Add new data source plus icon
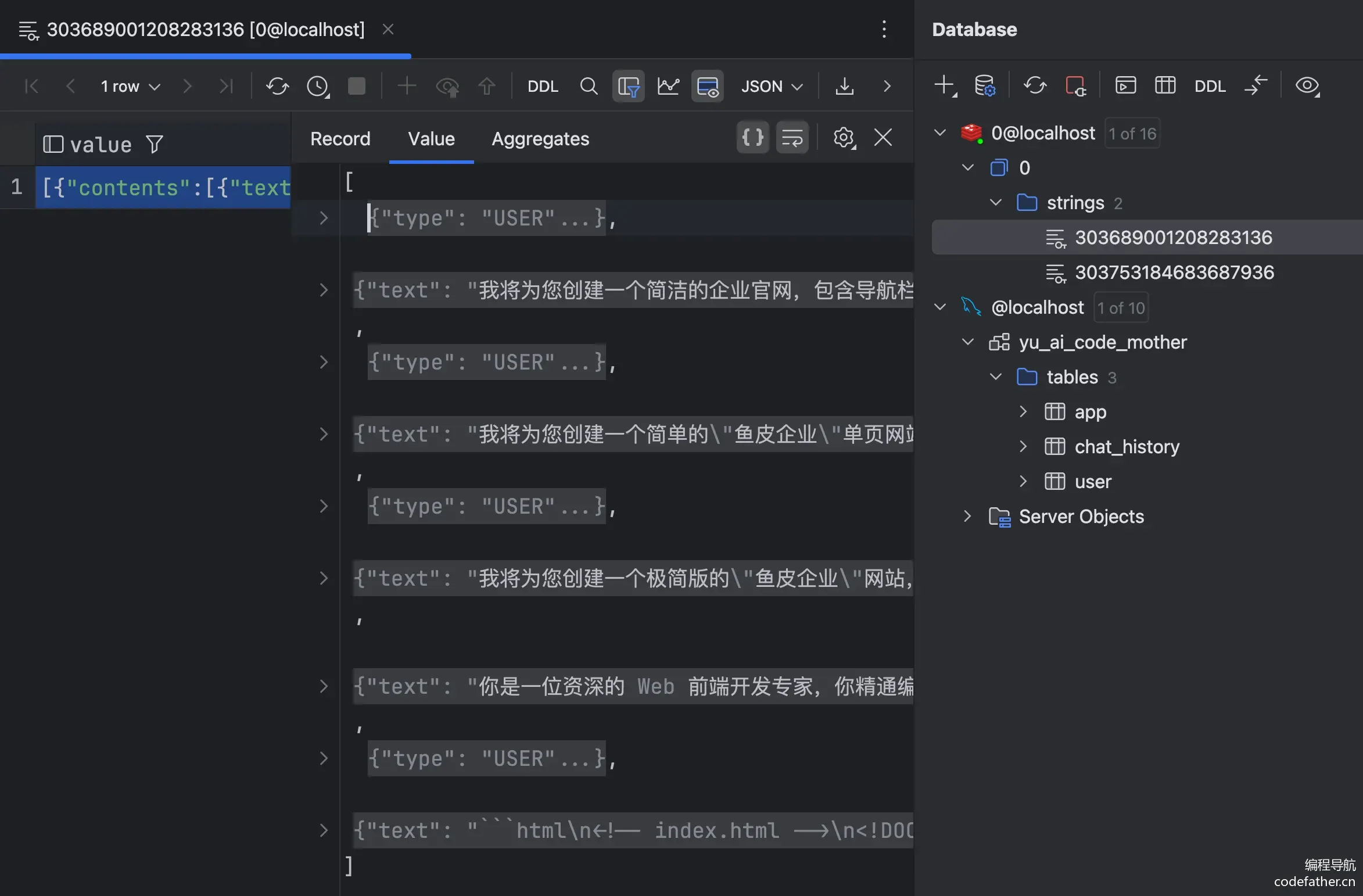 click(x=945, y=86)
